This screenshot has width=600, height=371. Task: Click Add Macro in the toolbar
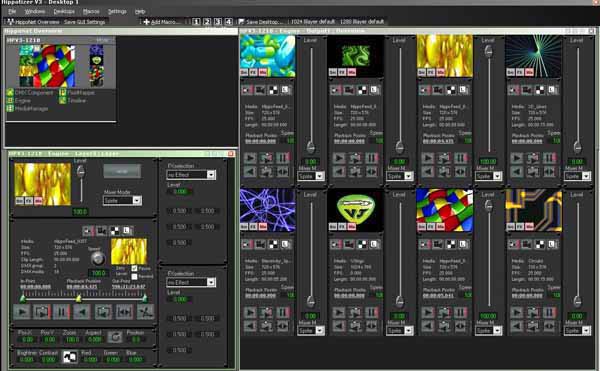click(161, 22)
